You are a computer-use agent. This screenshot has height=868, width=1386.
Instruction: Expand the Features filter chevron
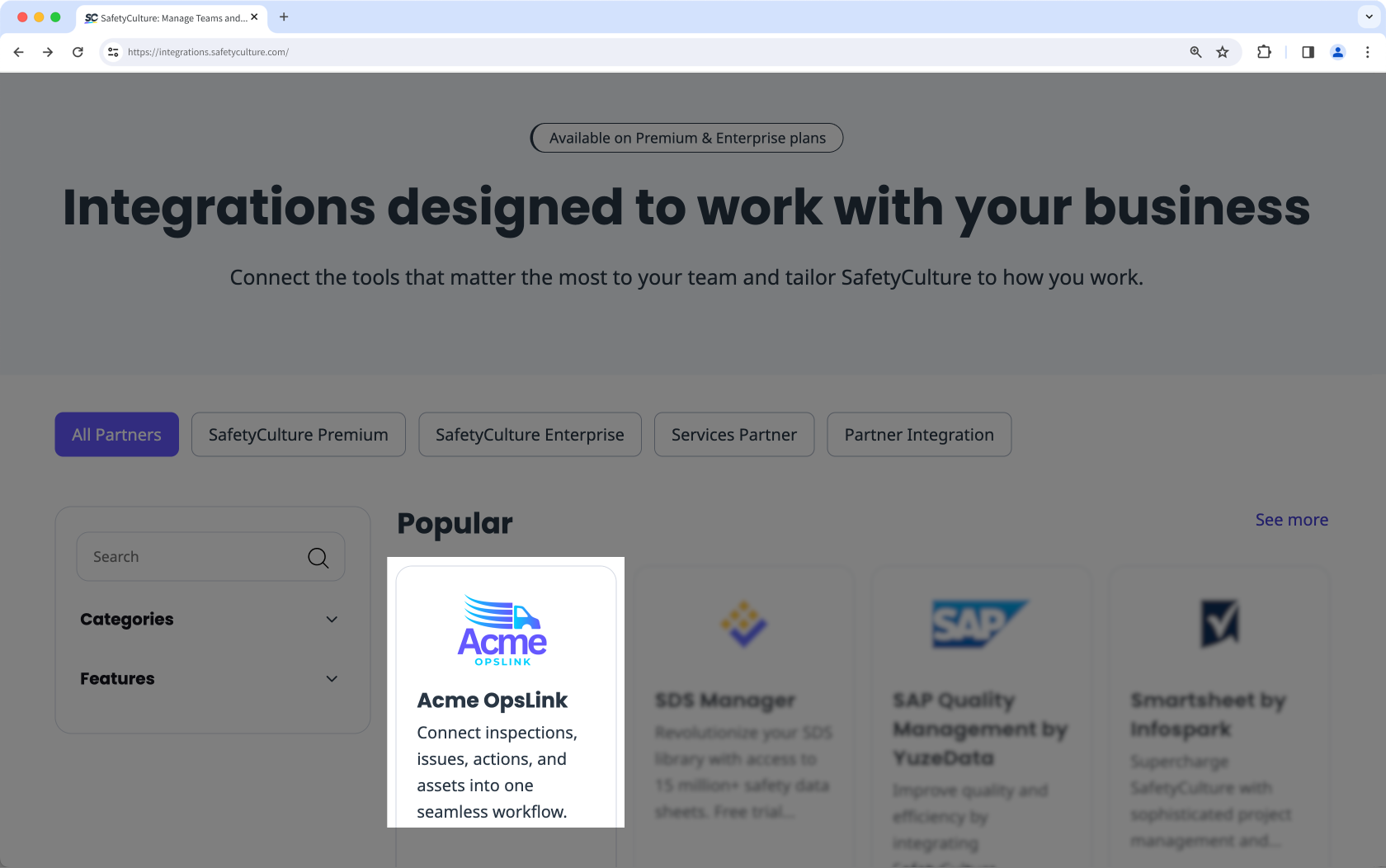tap(332, 679)
